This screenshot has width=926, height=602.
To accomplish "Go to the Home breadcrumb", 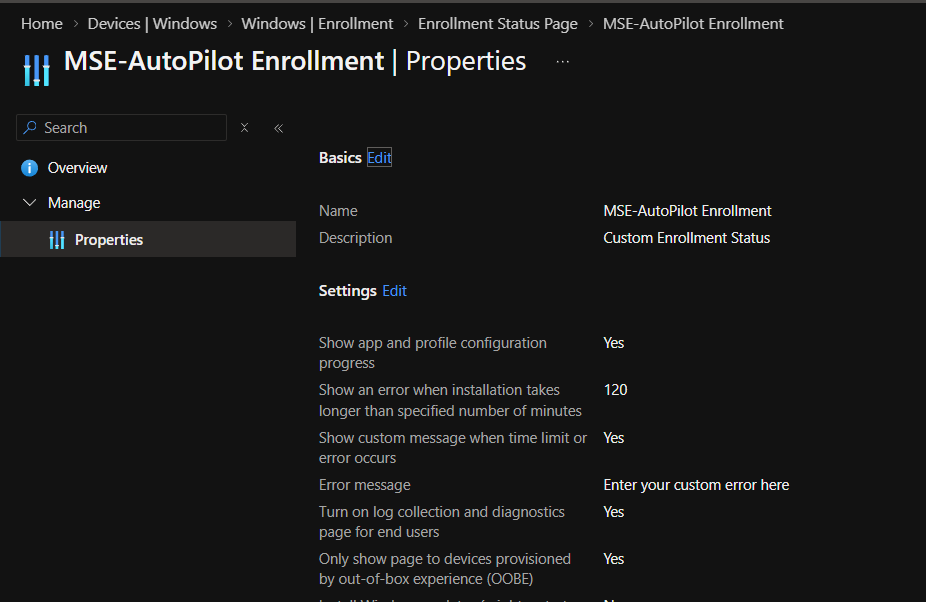I will pos(42,23).
